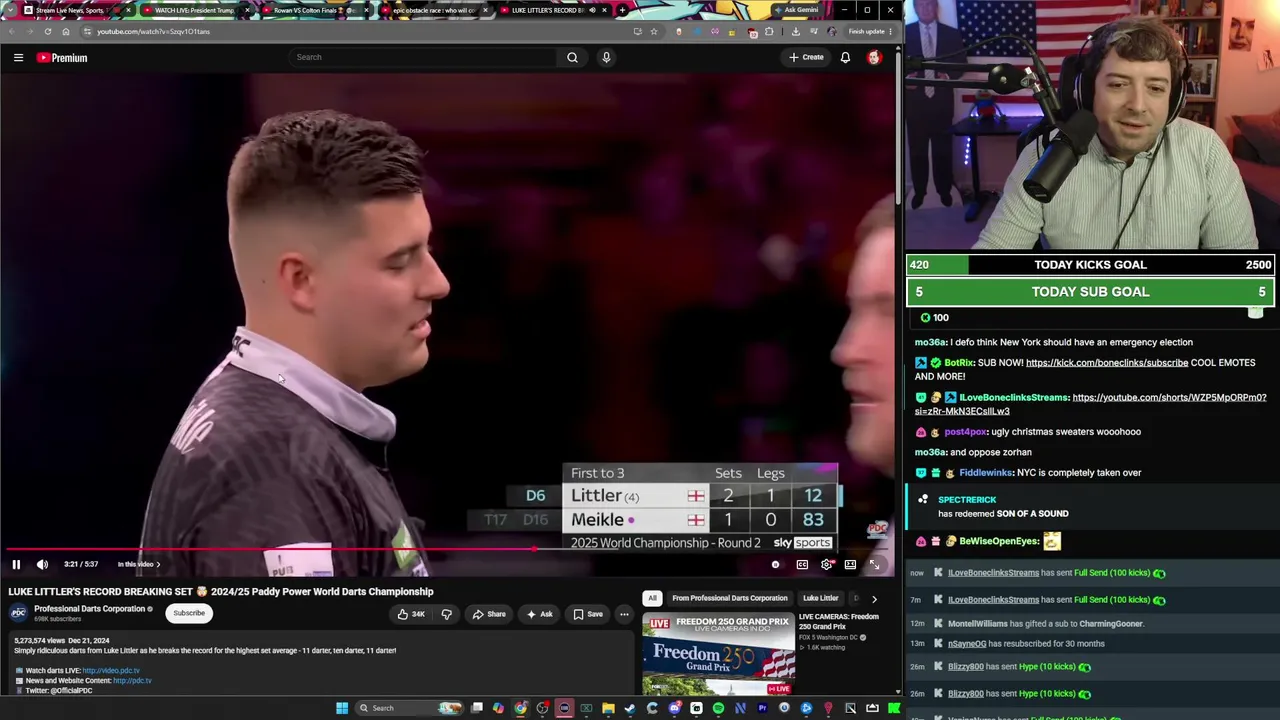
Task: Open the video.pdc.tv link
Action: [111, 671]
